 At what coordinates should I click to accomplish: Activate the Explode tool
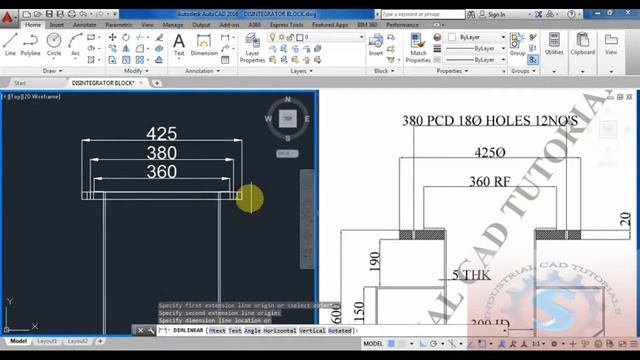(159, 49)
